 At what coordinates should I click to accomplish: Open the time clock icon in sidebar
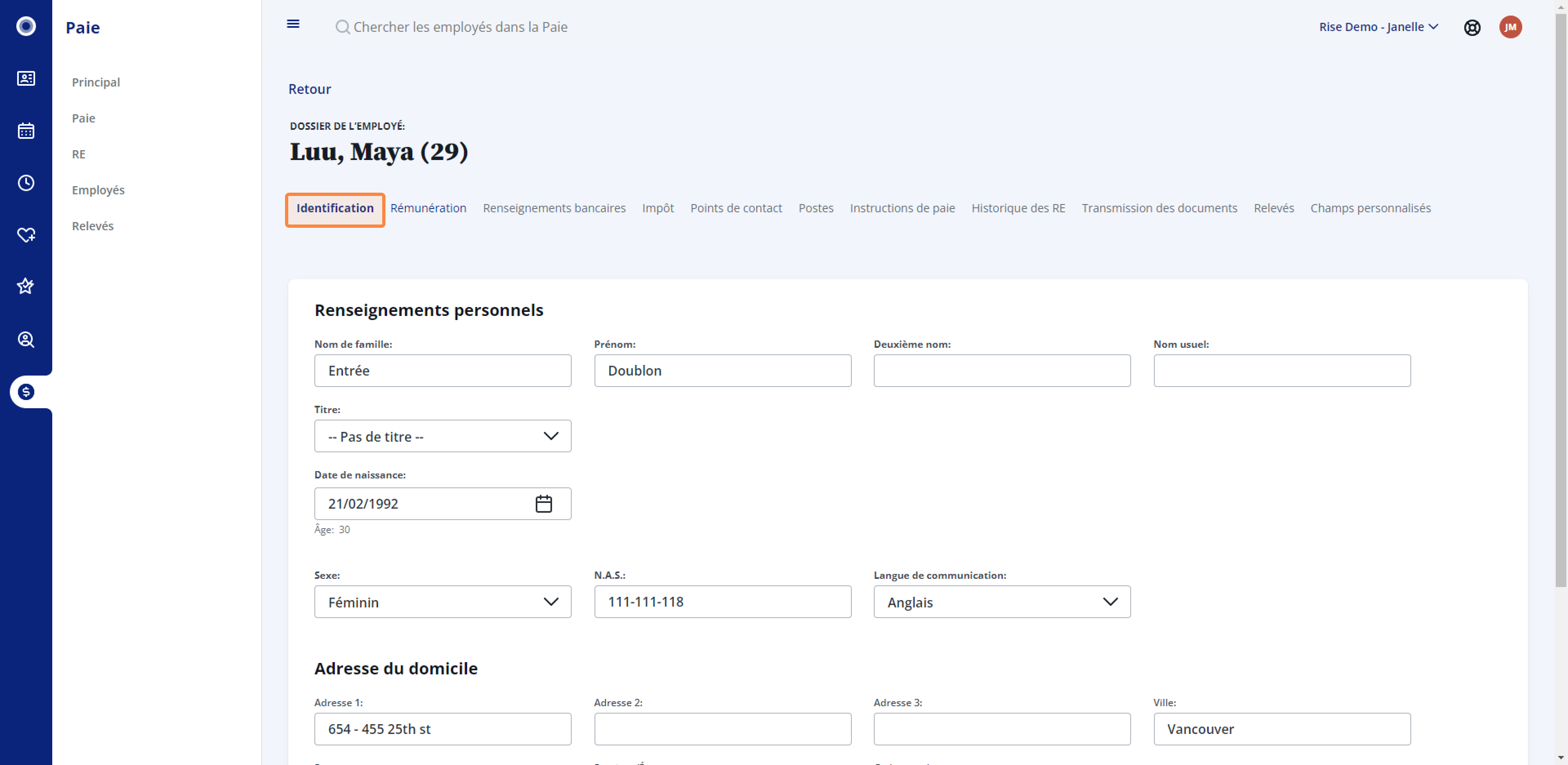point(26,182)
